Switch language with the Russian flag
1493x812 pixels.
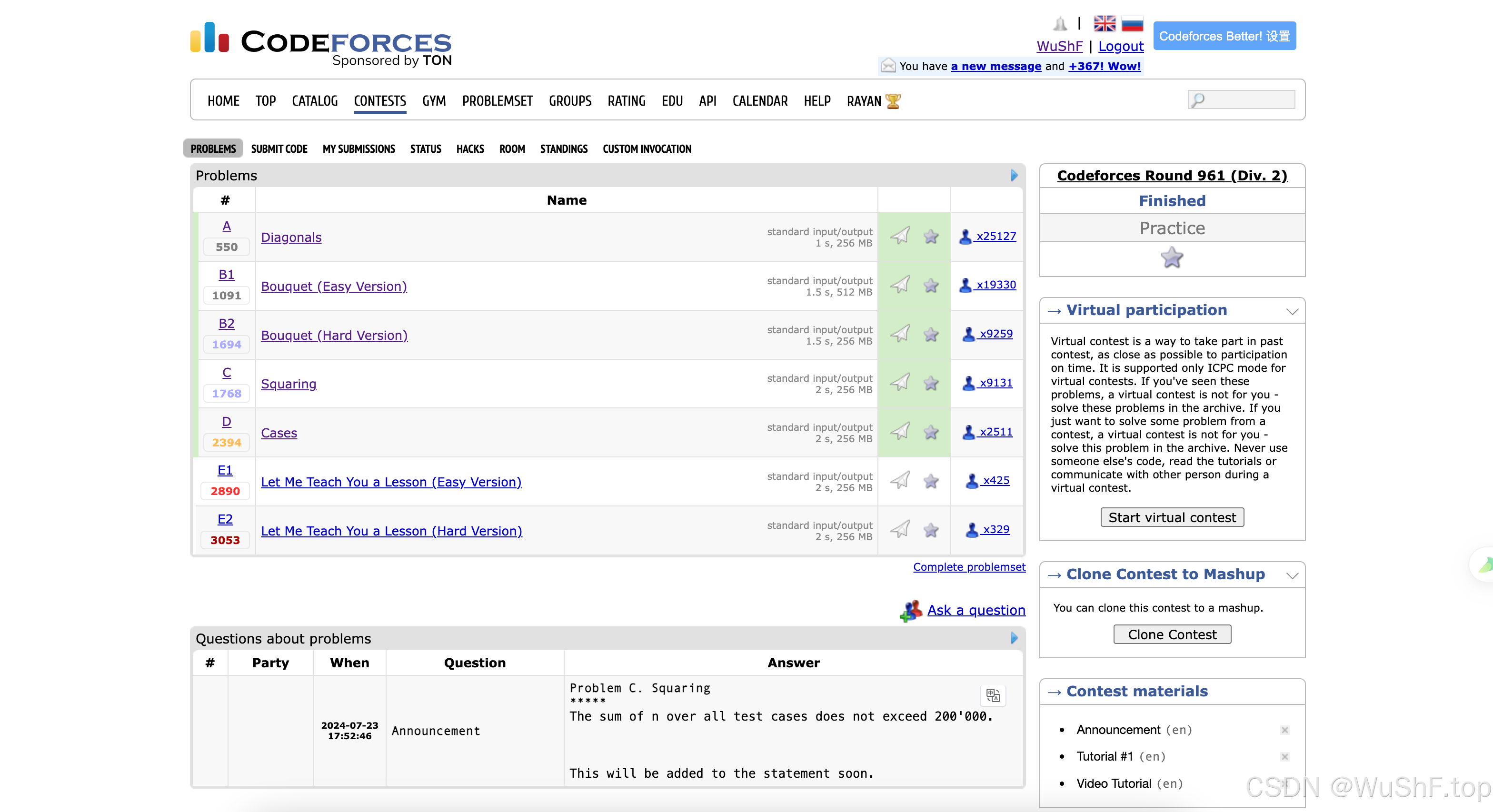coord(1132,23)
